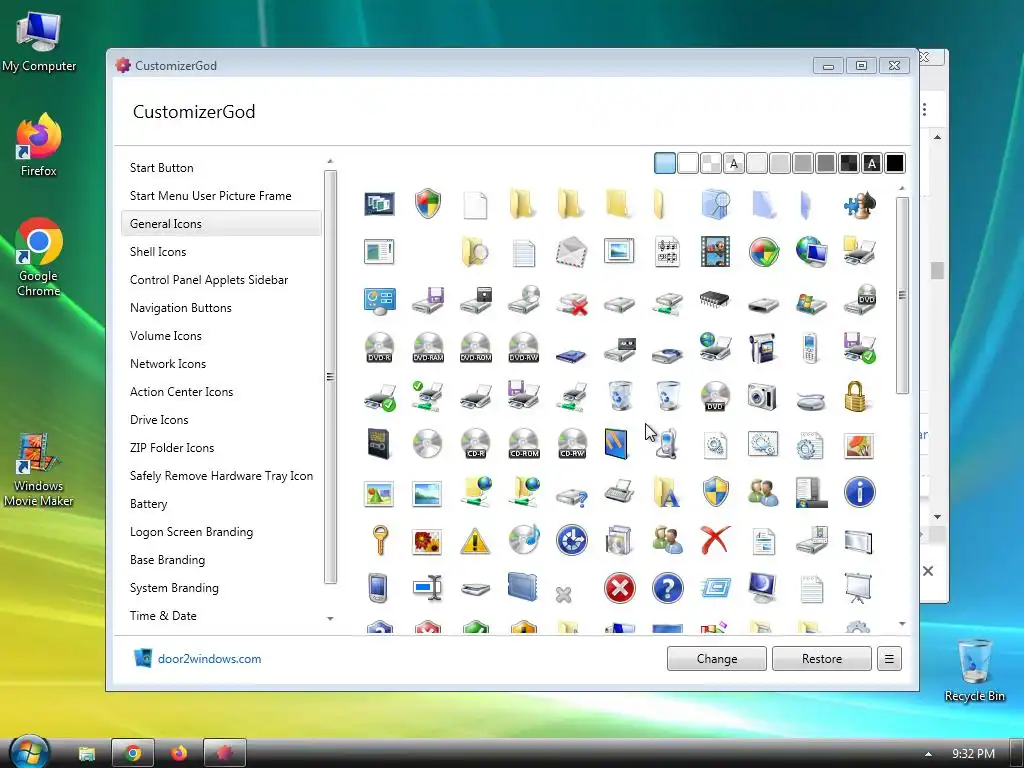Select Action Center Icons in the sidebar

pos(181,392)
